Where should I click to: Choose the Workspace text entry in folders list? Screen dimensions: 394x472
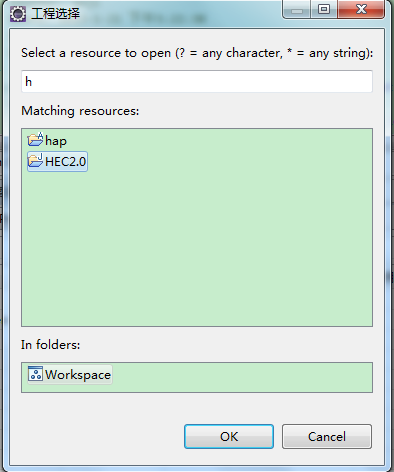[78, 375]
